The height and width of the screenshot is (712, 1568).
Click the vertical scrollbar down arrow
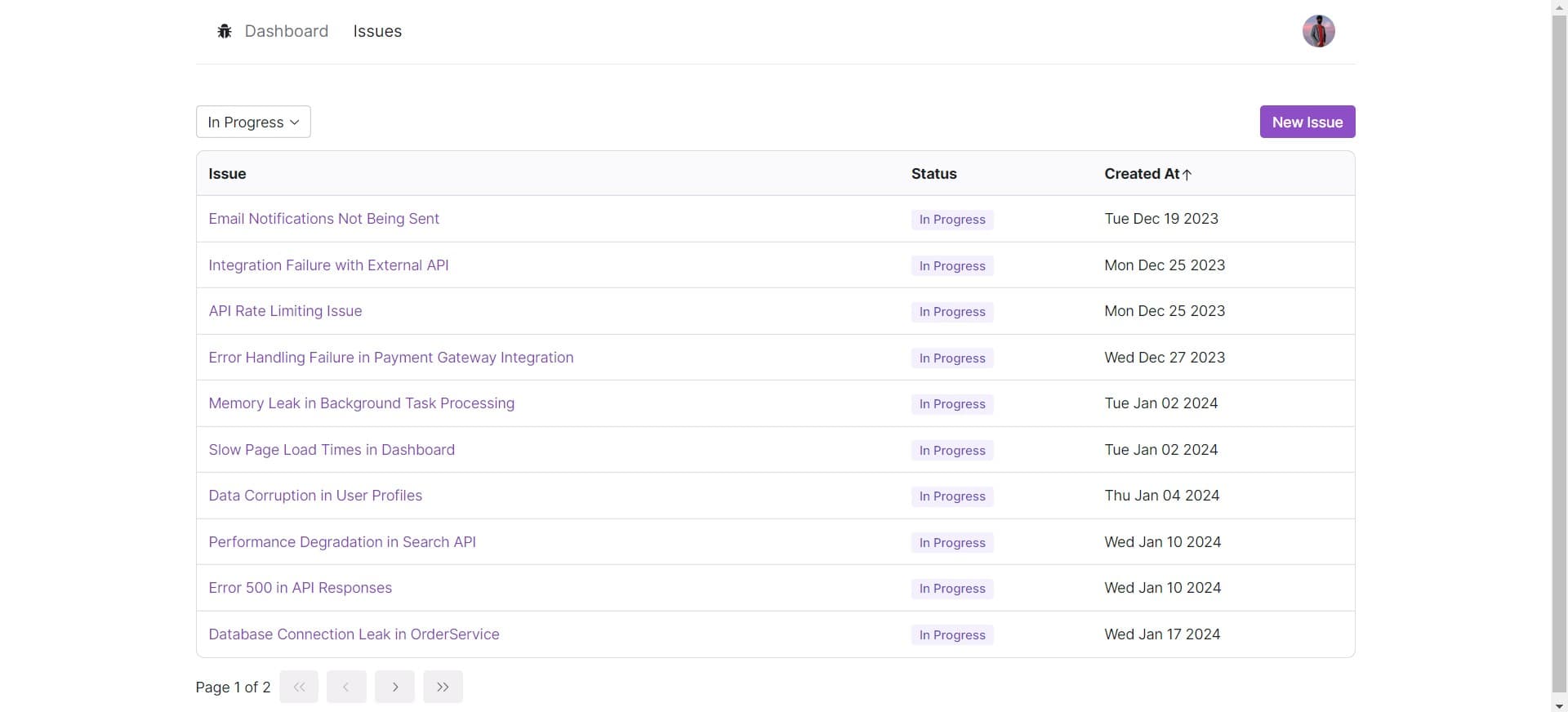tap(1559, 705)
